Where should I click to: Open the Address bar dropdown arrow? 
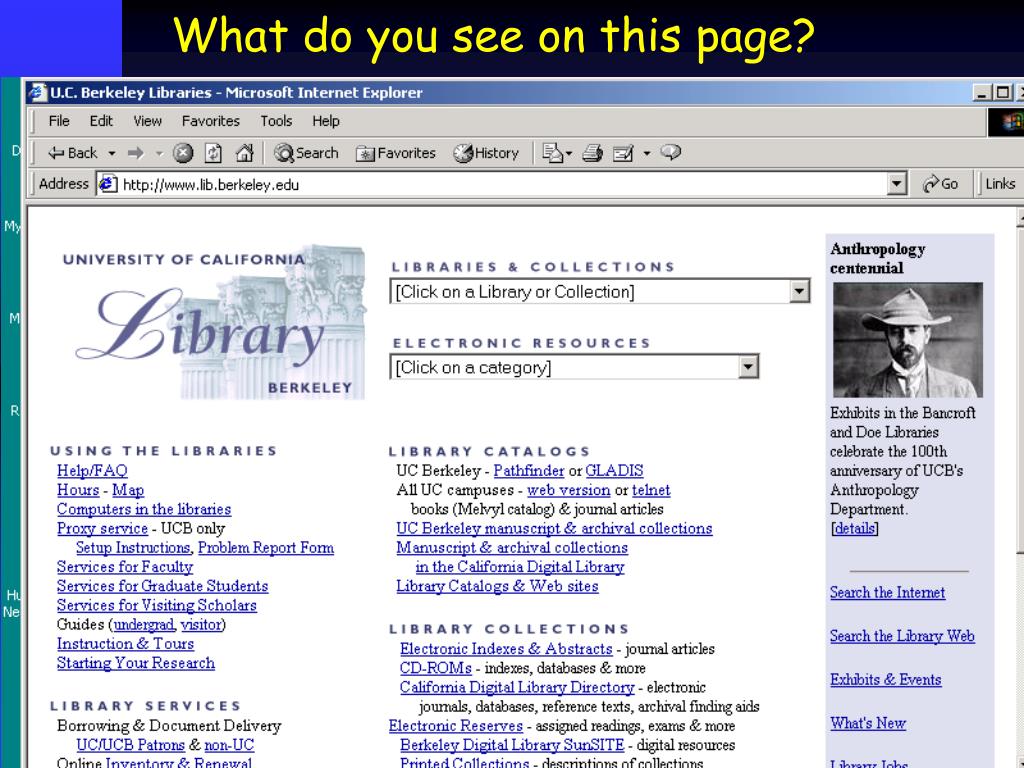897,184
